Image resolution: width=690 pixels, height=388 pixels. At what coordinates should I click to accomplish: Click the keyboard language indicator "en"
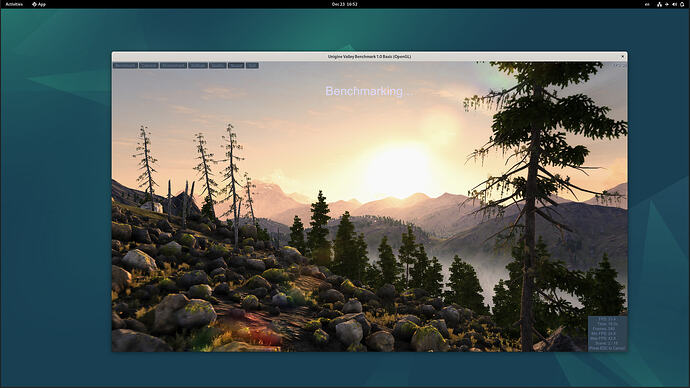pos(647,4)
